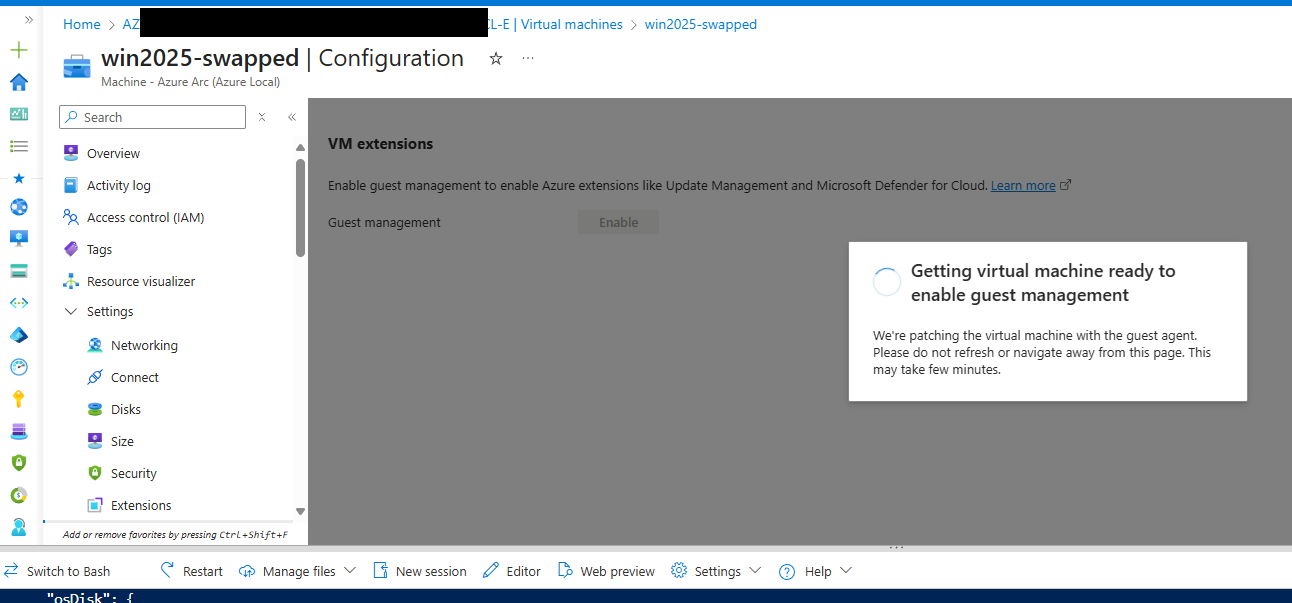The height and width of the screenshot is (603, 1292).
Task: Open the Cloud Shell Settings dropdown
Action: pyautogui.click(x=716, y=571)
